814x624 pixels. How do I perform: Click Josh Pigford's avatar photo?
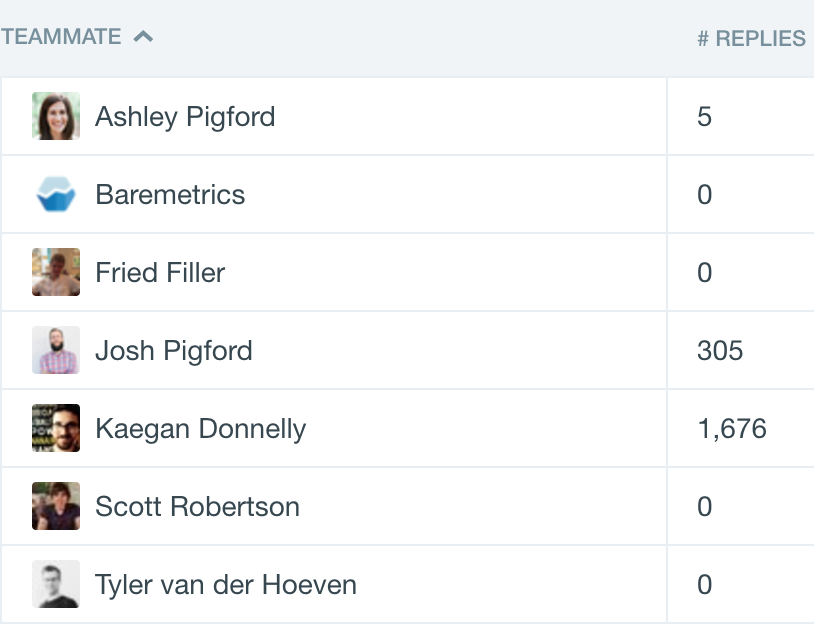(x=56, y=350)
